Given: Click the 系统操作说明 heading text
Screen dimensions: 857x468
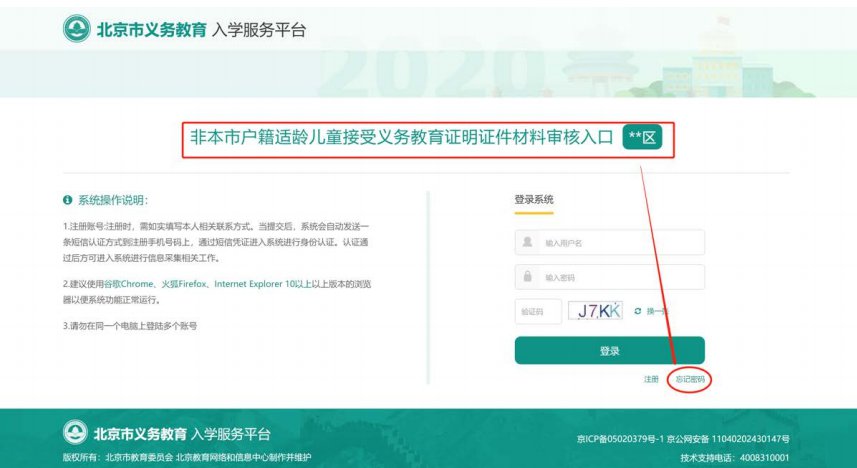Looking at the screenshot, I should click(113, 200).
